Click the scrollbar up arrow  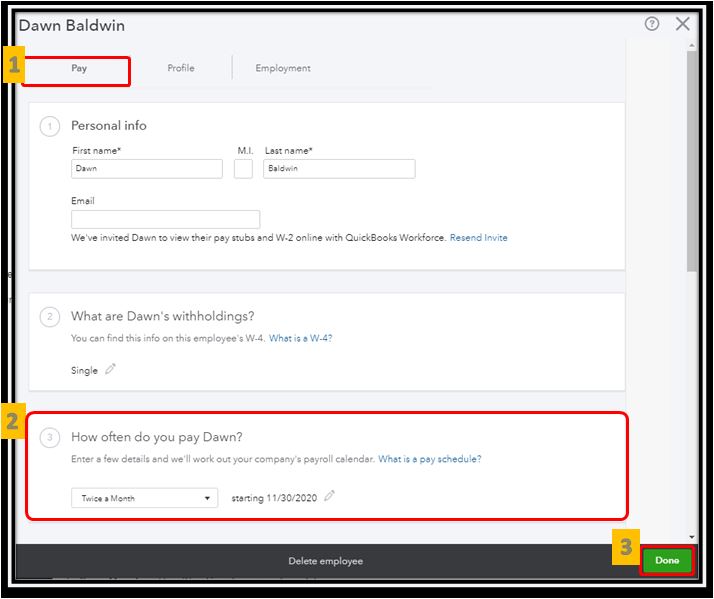pyautogui.click(x=692, y=46)
